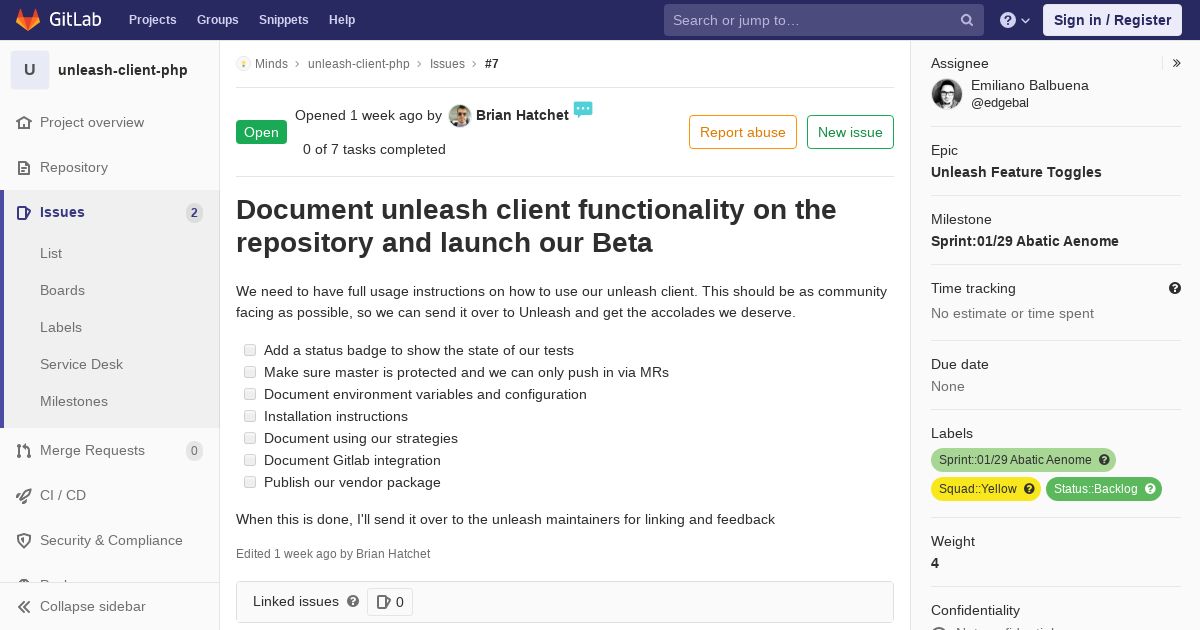Click the Security & Compliance shield icon
This screenshot has height=630, width=1200.
[24, 540]
